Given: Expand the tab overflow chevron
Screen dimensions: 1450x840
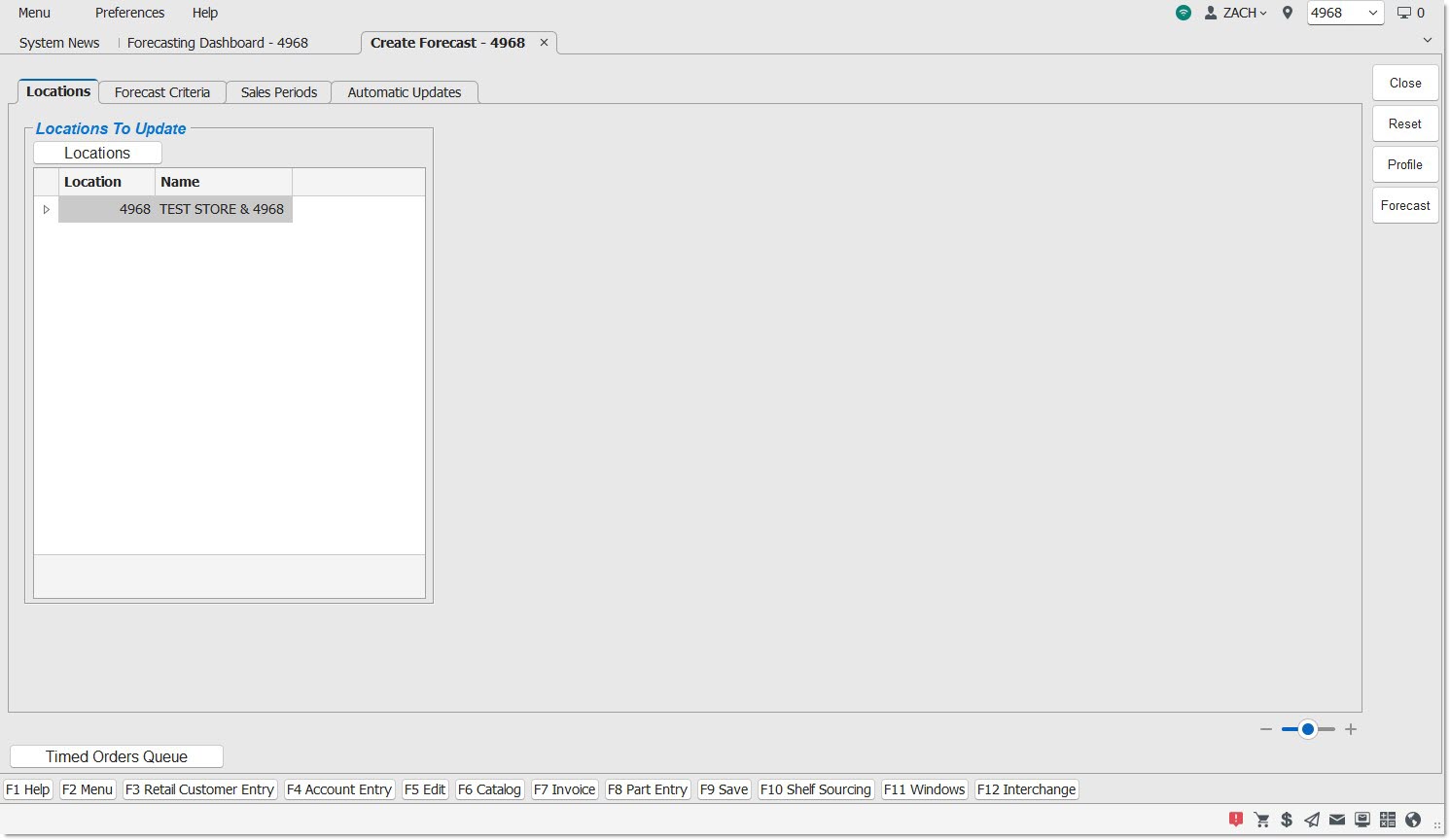Looking at the screenshot, I should coord(1428,40).
